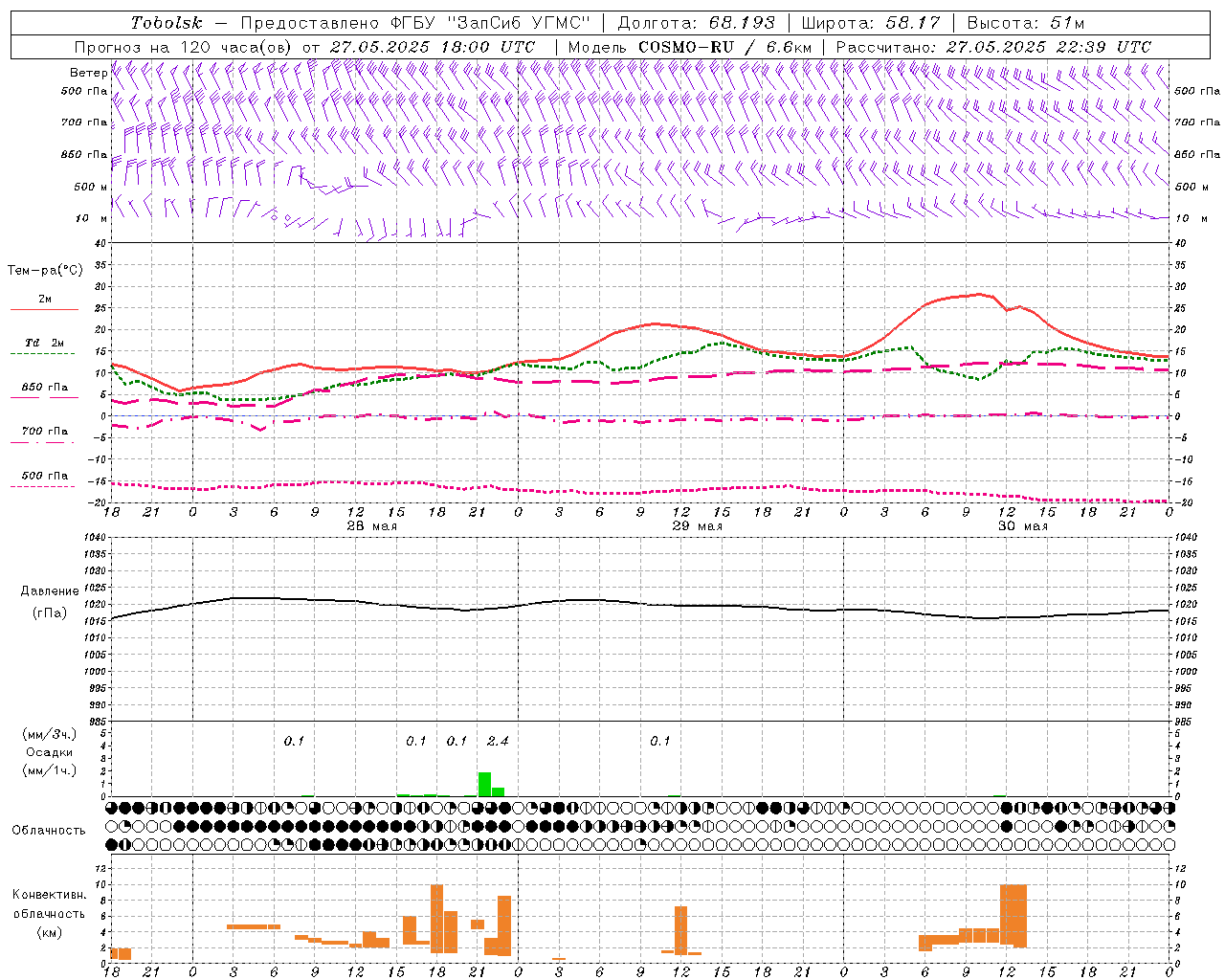This screenshot has height=980, width=1225.
Task: Click the "850 гПа" temperature legend dashed line
Action: pyautogui.click(x=43, y=398)
